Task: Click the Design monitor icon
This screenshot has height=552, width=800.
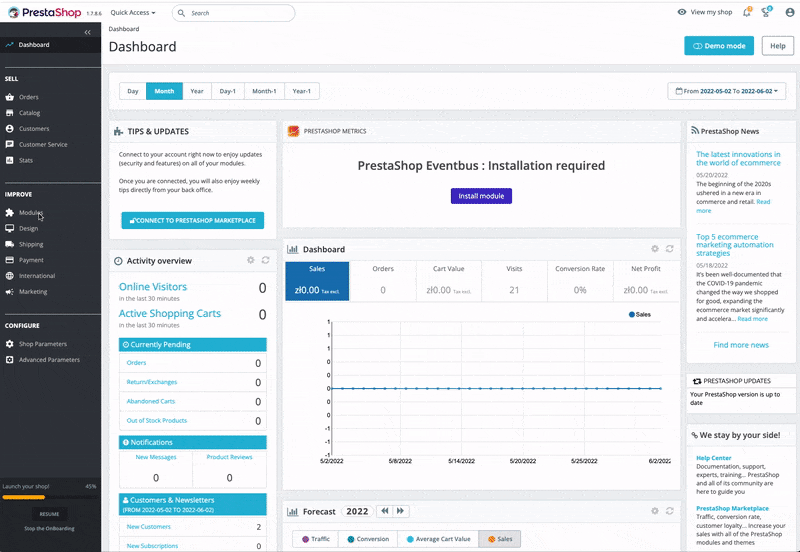Action: click(9, 229)
